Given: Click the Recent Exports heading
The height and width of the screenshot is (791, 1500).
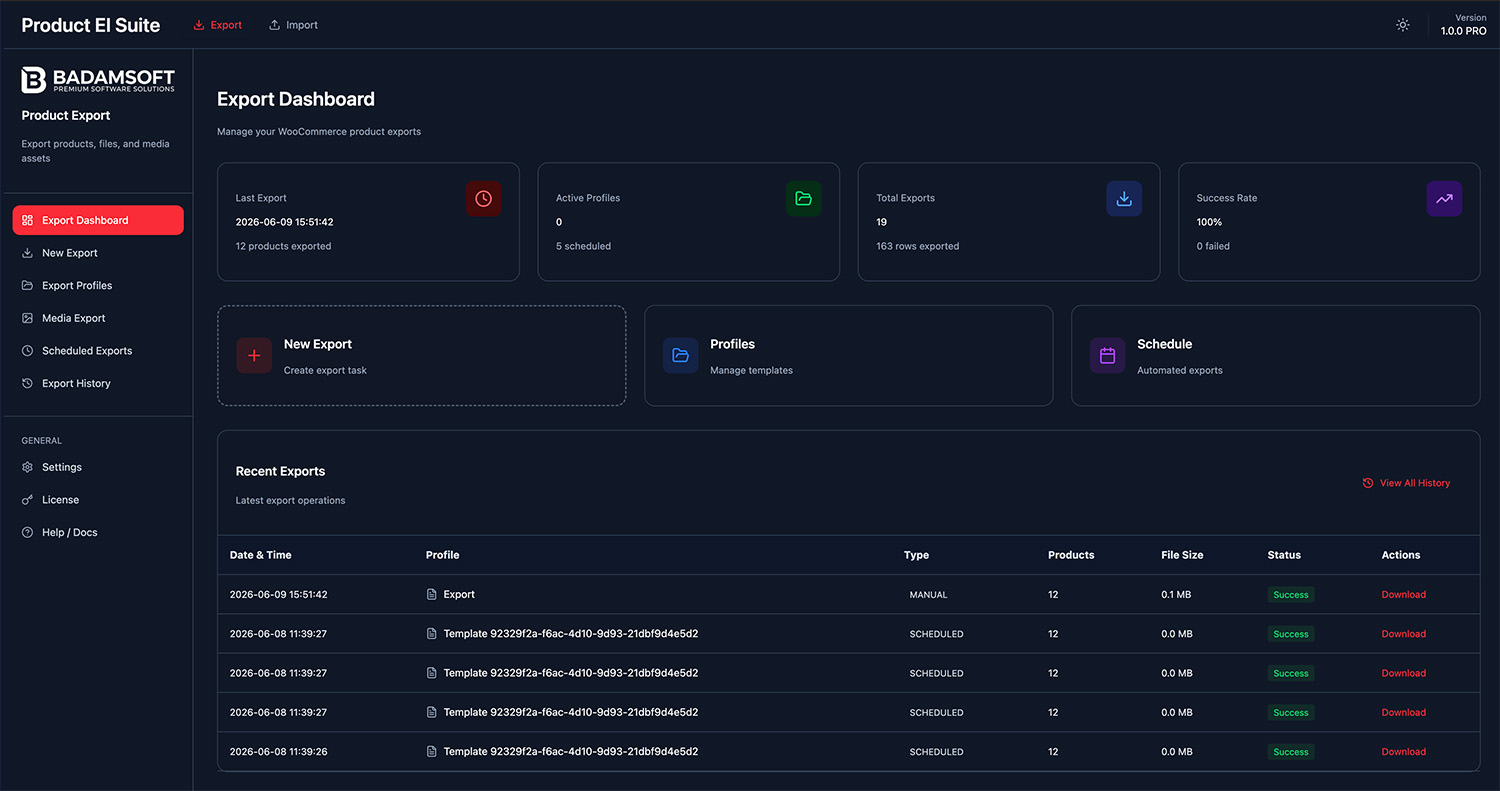Looking at the screenshot, I should coord(280,471).
